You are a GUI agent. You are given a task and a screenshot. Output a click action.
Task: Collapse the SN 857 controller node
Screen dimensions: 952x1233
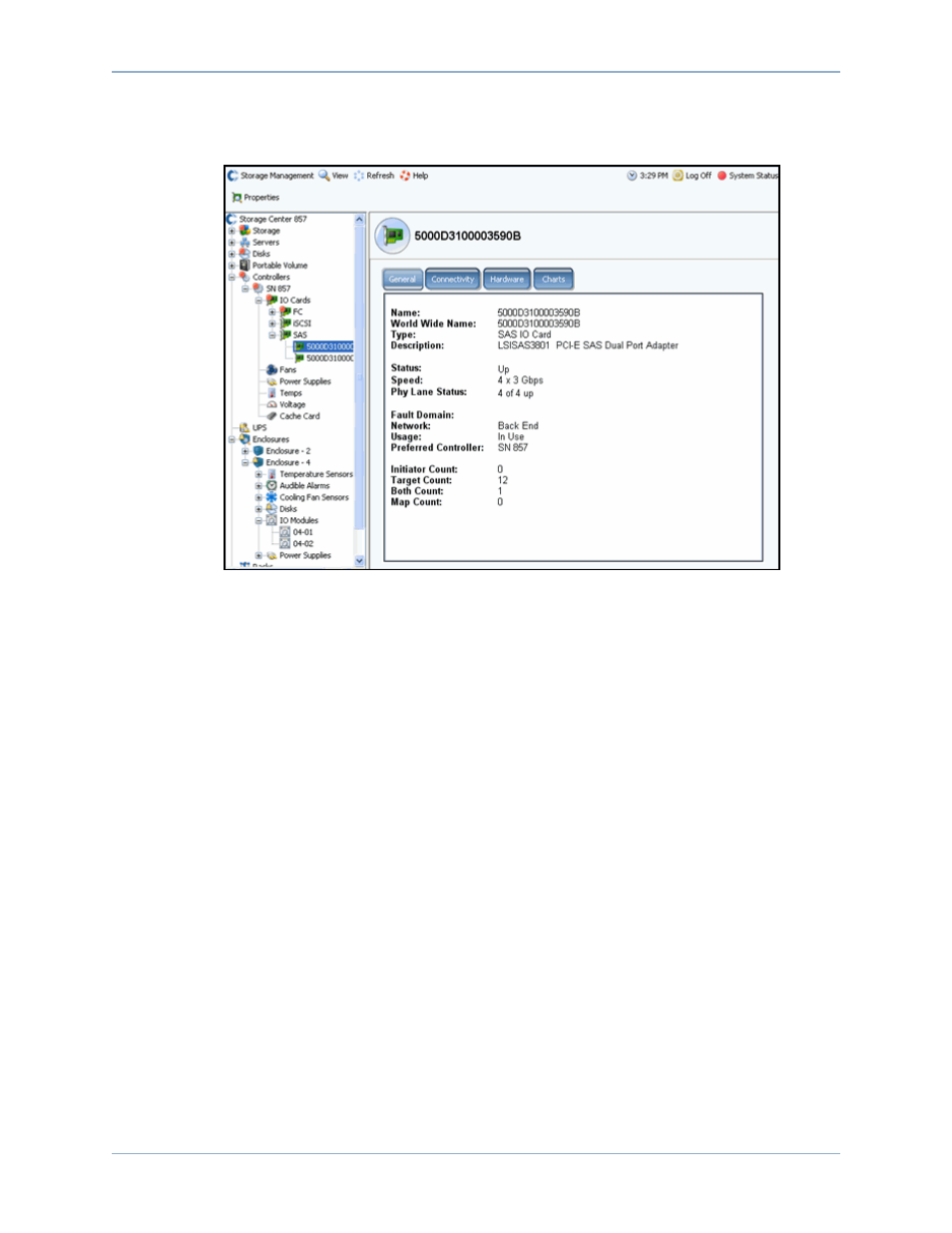245,289
